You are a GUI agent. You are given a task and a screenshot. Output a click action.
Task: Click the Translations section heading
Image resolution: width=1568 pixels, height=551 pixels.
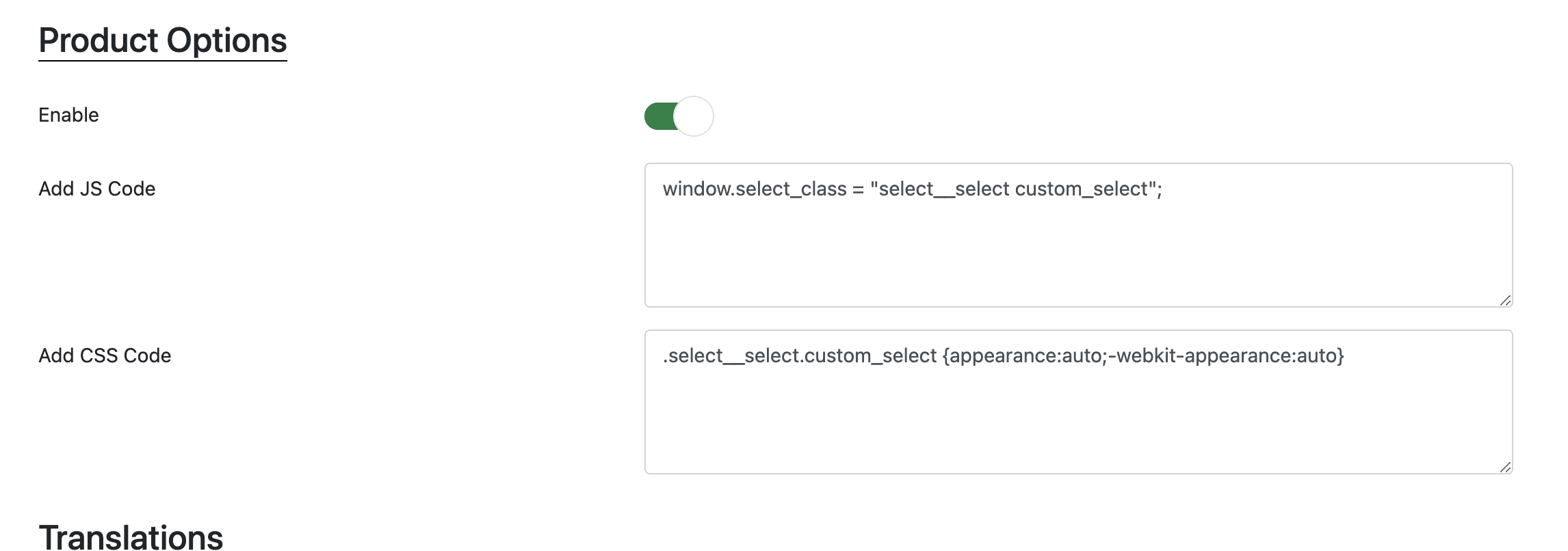131,537
